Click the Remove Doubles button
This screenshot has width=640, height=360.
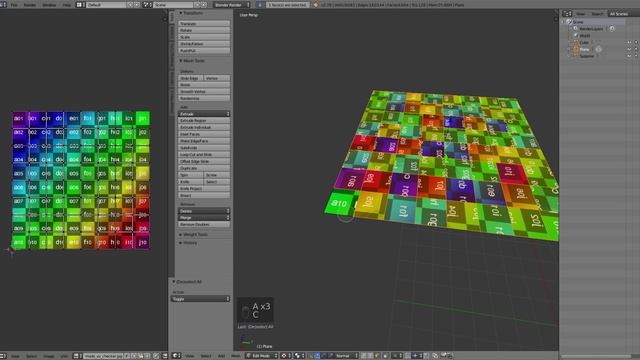(204, 224)
